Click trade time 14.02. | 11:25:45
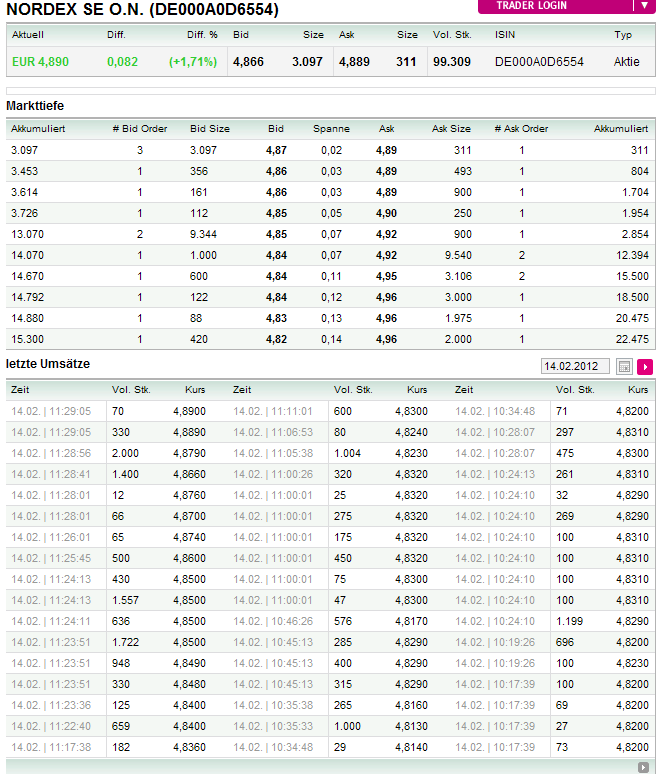659x774 pixels. click(51, 559)
